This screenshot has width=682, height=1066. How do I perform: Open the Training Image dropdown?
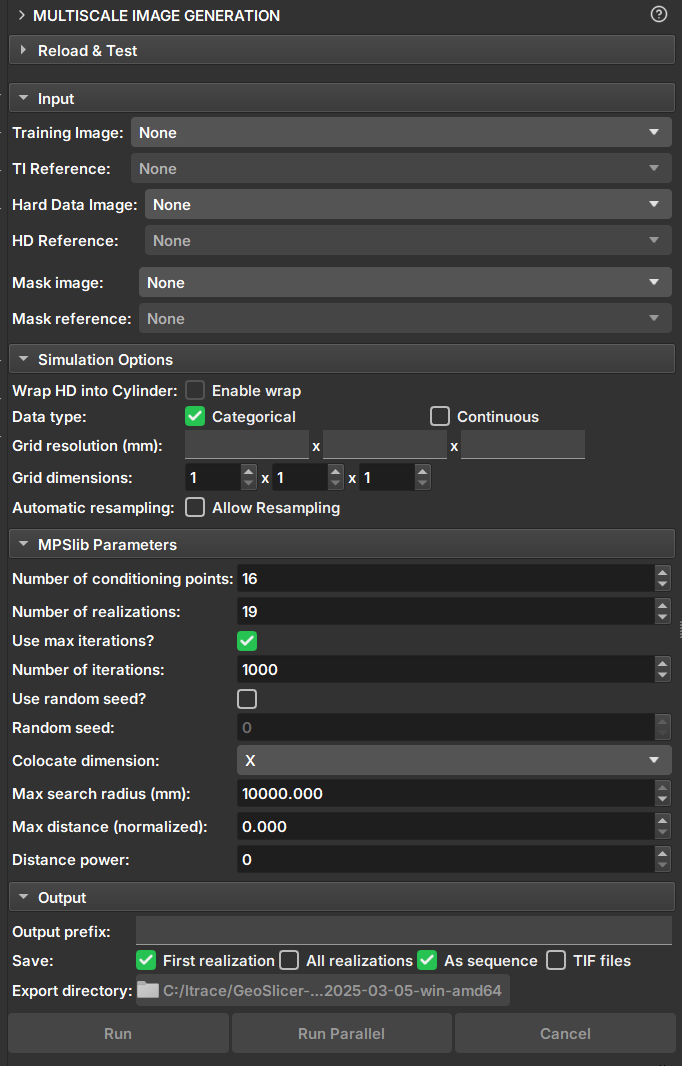pos(400,132)
